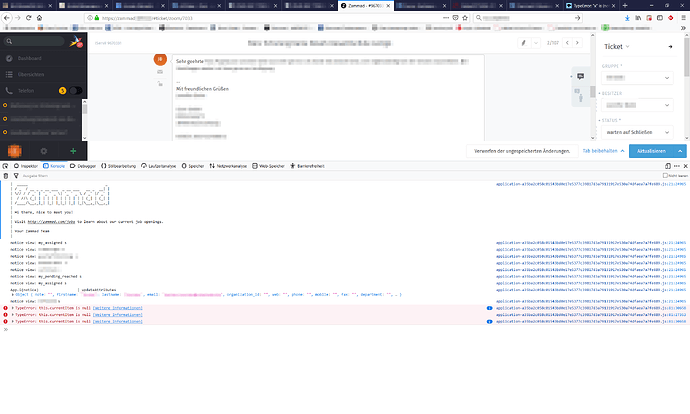Open the downloads arrow in browser toolbar
This screenshot has width=690, height=414.
pos(627,18)
